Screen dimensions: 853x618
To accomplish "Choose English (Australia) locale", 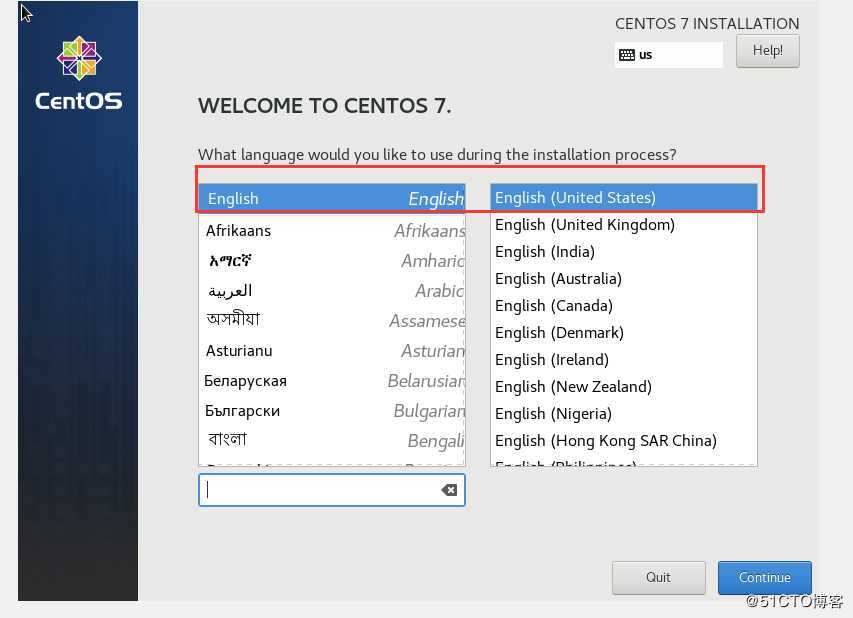I will point(623,279).
